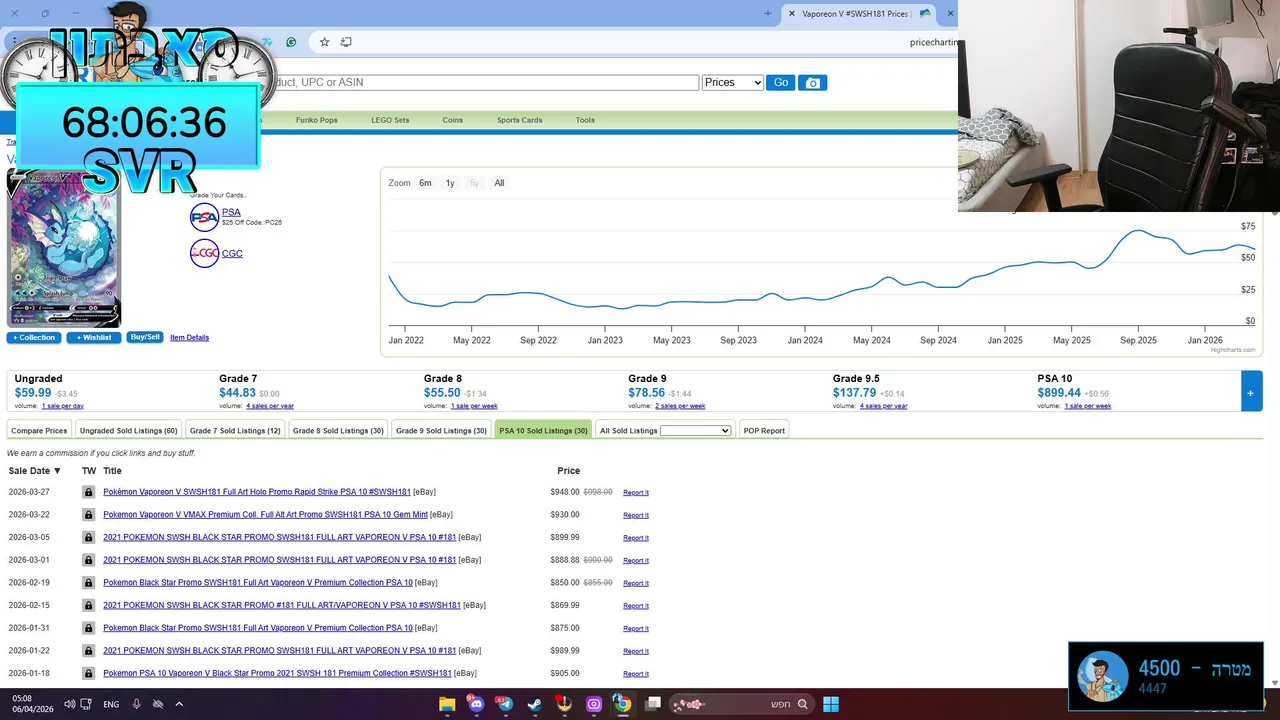Click the purple app icon in the taskbar
Viewport: 1280px width, 720px height.
(594, 704)
